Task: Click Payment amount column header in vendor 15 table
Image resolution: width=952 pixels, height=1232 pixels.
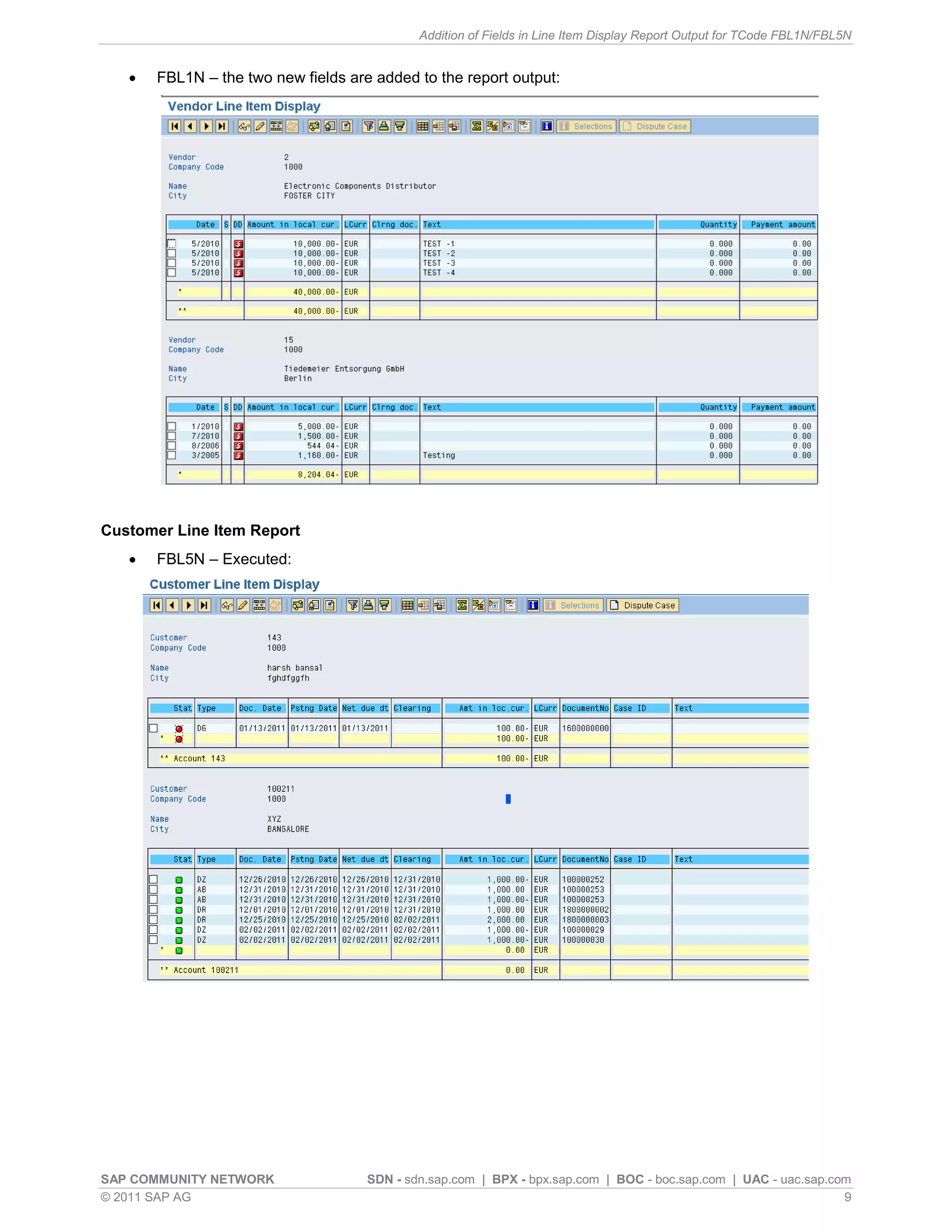Action: [779, 407]
